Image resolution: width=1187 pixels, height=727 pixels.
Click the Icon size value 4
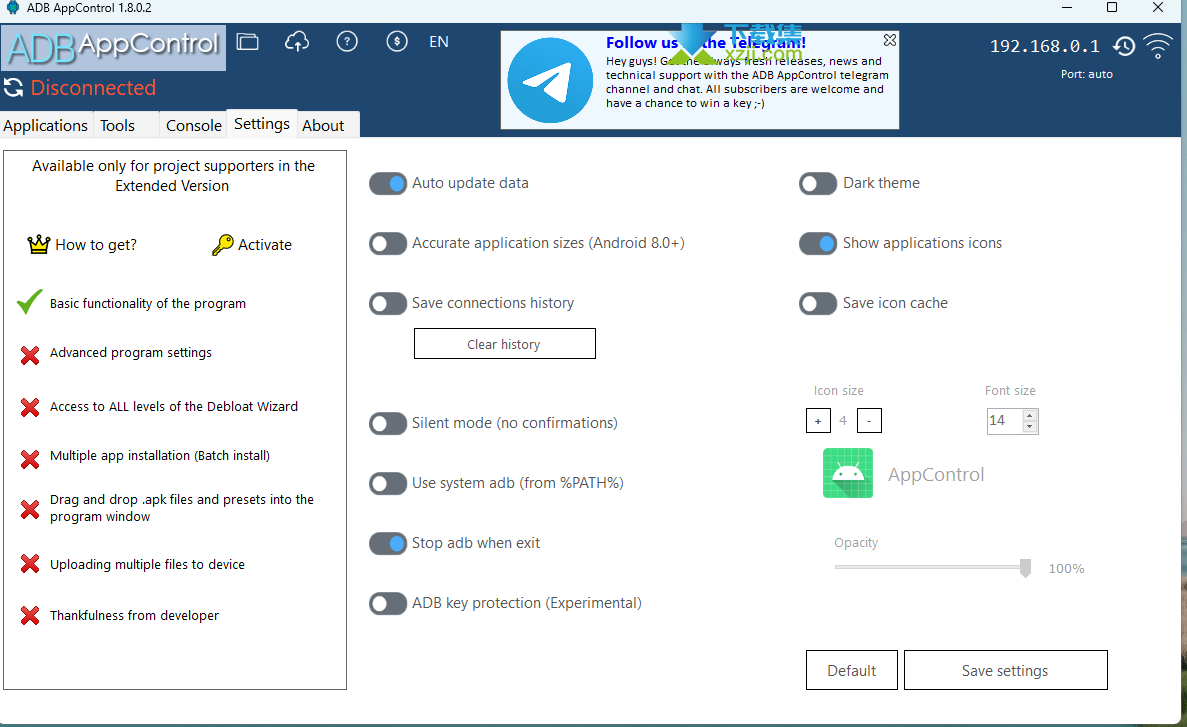coord(843,420)
